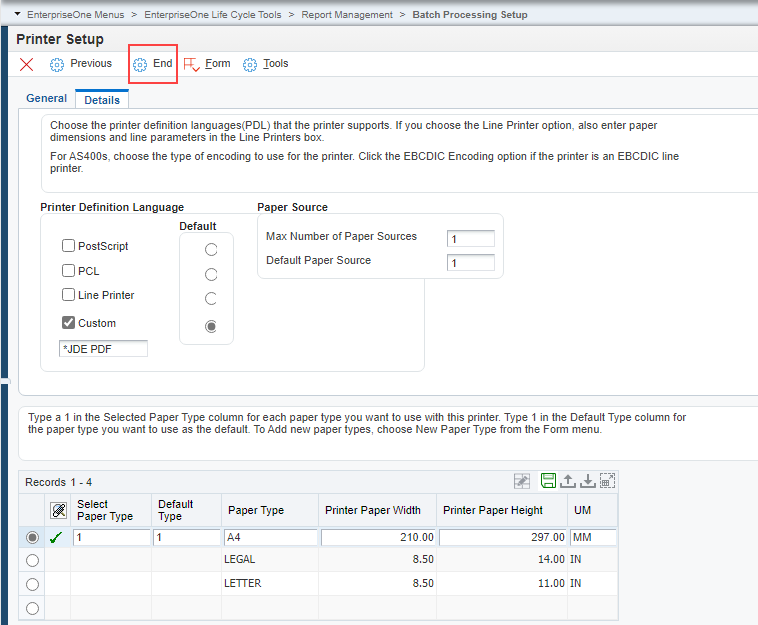
Task: Edit Max Number of Paper Sources field
Action: coord(470,239)
